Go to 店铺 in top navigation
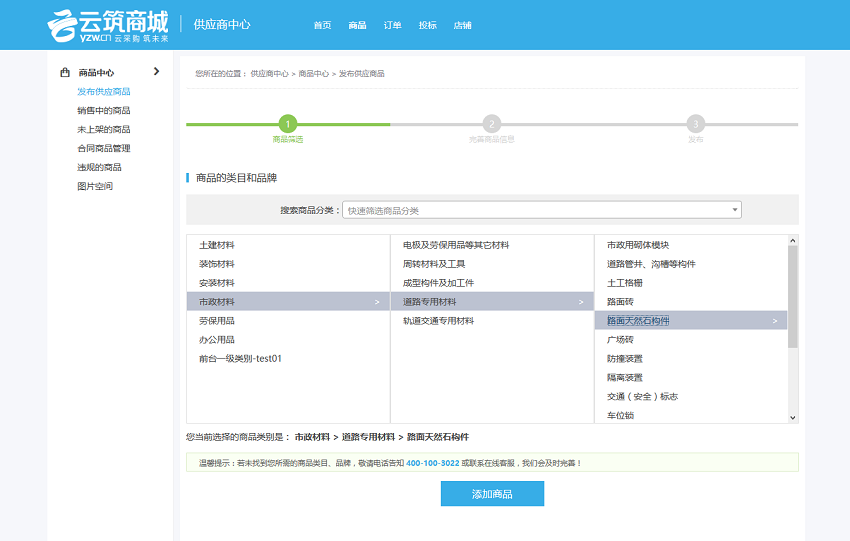The height and width of the screenshot is (541, 850). 462,25
